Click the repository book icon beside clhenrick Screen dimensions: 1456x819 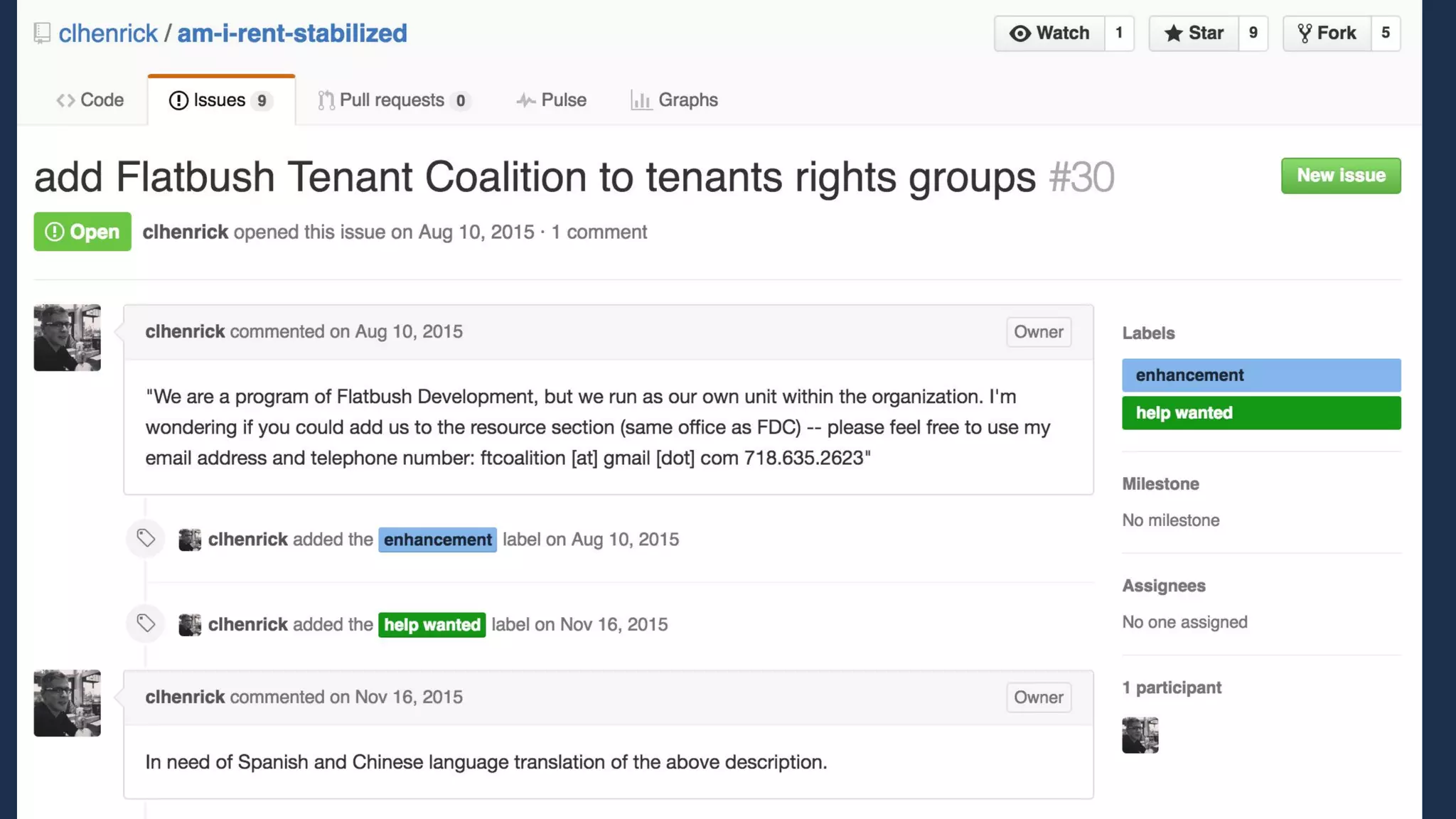(42, 33)
